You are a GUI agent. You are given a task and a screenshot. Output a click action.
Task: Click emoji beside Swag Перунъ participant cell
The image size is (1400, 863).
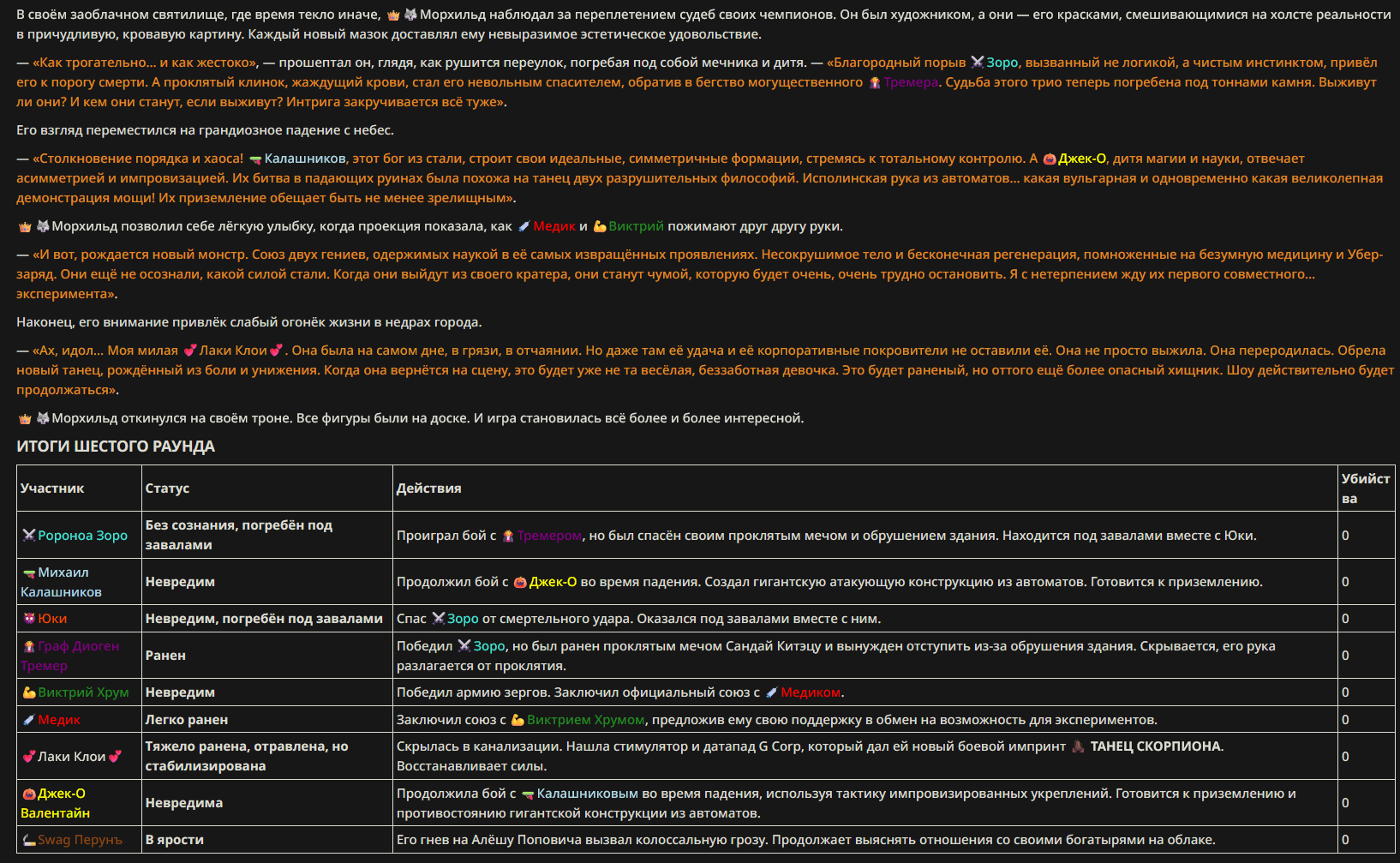pos(29,840)
